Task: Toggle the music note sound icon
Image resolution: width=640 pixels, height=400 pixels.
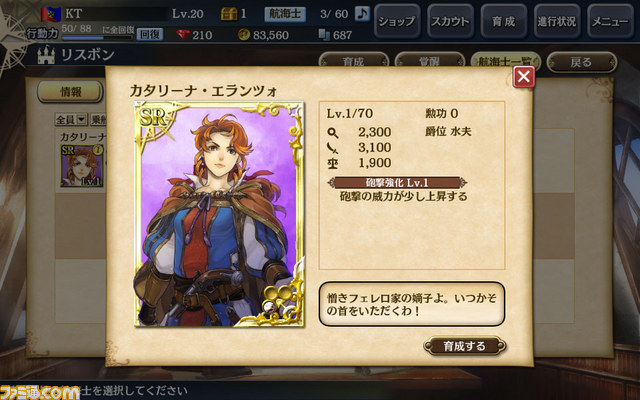Action: coord(362,13)
